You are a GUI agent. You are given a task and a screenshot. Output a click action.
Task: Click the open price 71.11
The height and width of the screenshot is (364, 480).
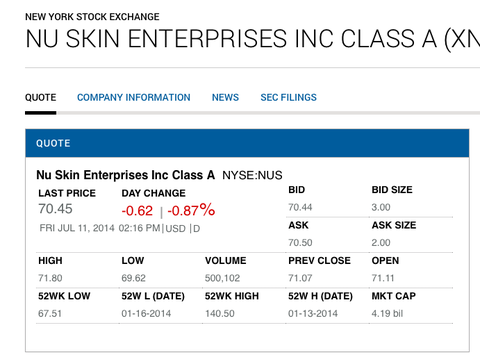click(383, 278)
